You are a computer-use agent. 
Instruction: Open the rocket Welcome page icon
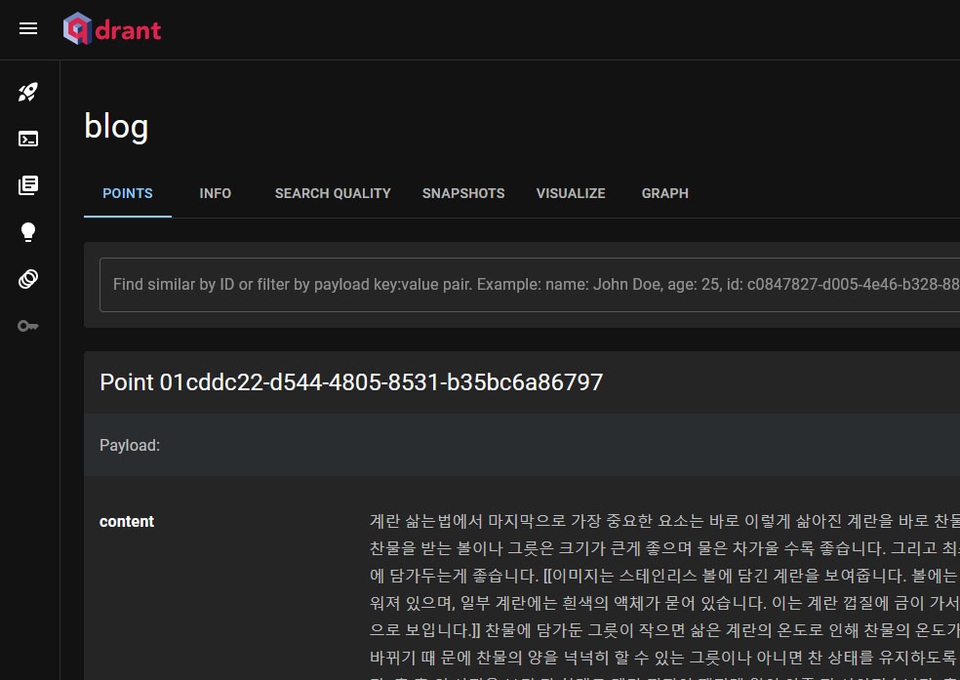pyautogui.click(x=28, y=92)
